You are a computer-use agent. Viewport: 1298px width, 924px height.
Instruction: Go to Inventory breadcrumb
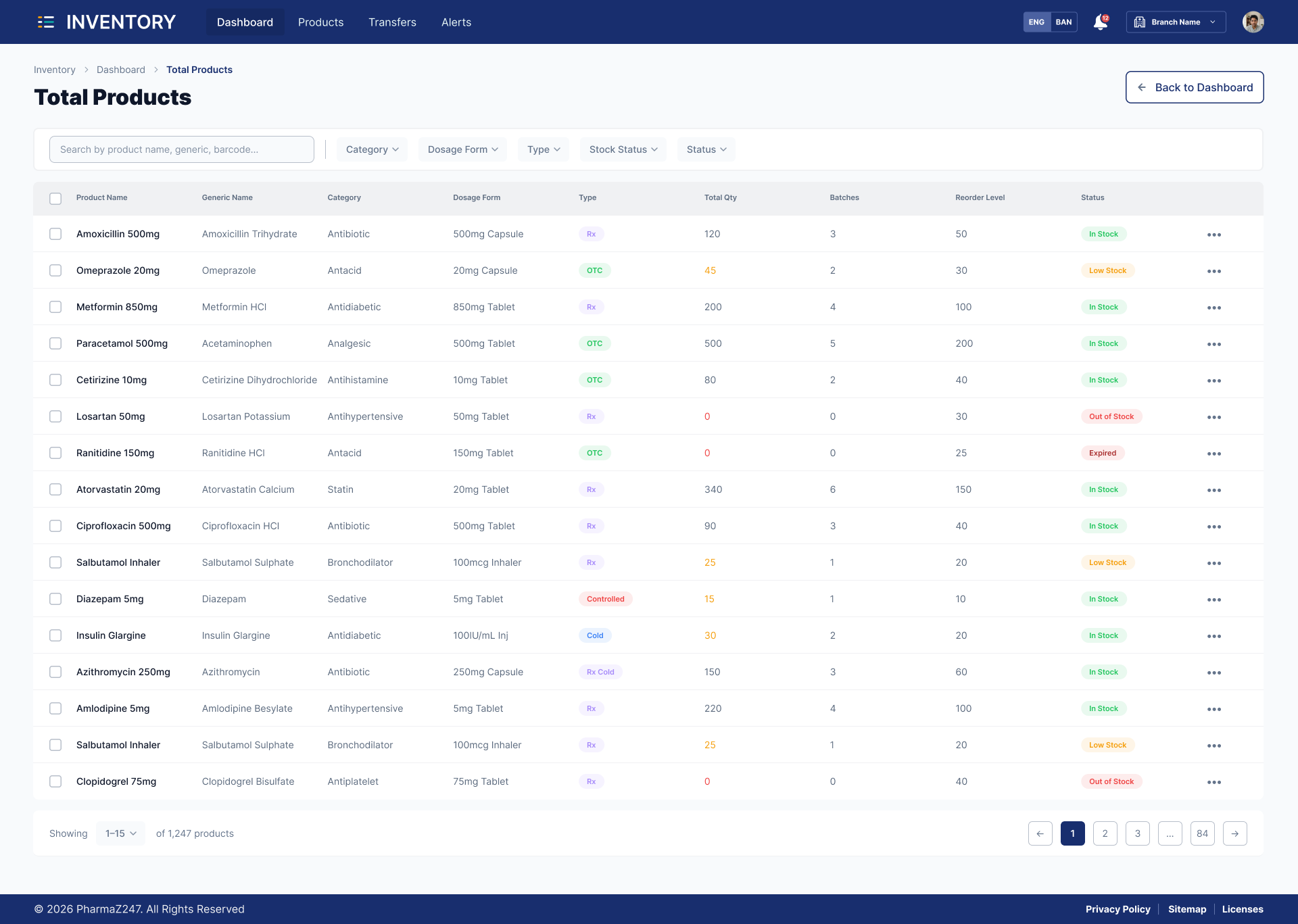pyautogui.click(x=55, y=70)
